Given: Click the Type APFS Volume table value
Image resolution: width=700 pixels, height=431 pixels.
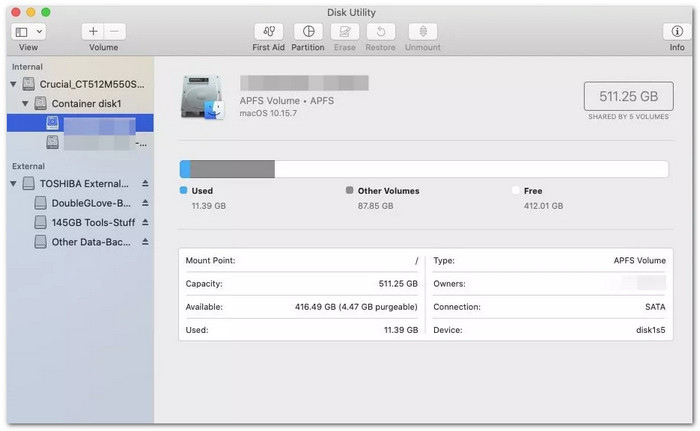Looking at the screenshot, I should 640,260.
